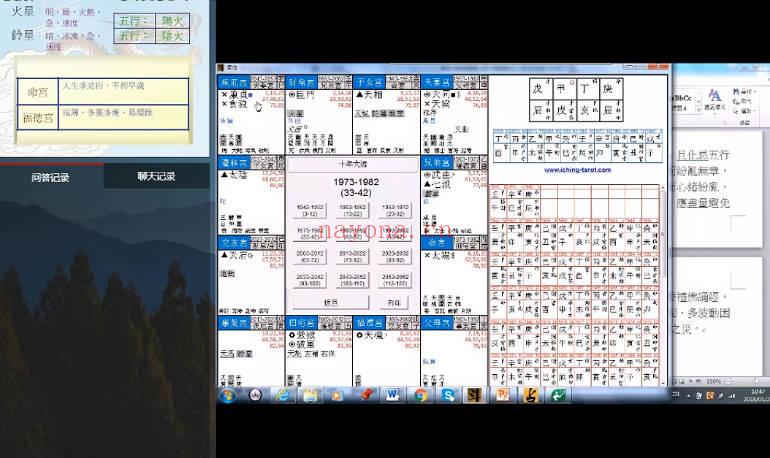Select the 財帛宮 palace header
The width and height of the screenshot is (770, 458).
tap(302, 82)
